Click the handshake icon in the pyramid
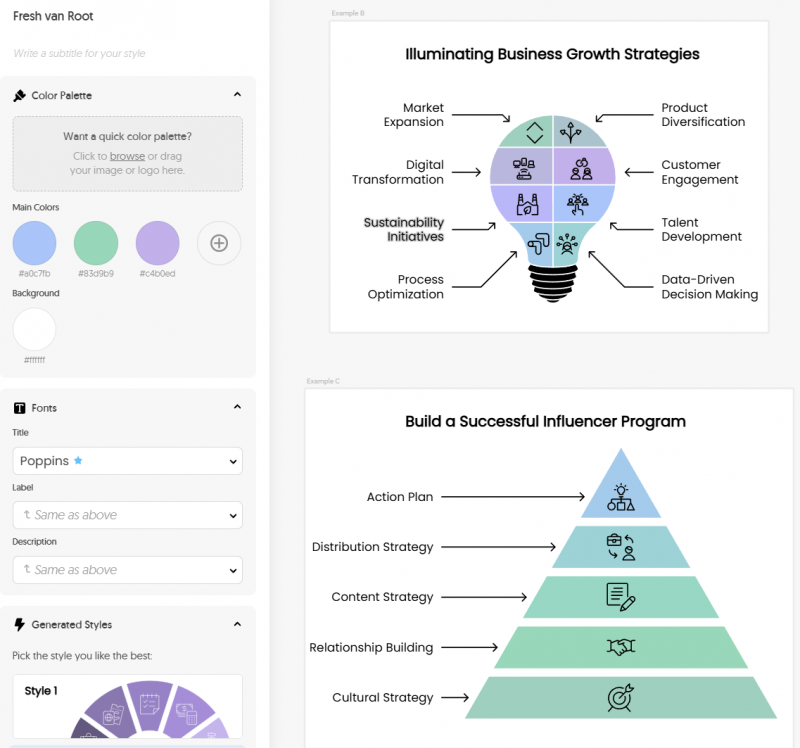The image size is (800, 748). [x=621, y=647]
